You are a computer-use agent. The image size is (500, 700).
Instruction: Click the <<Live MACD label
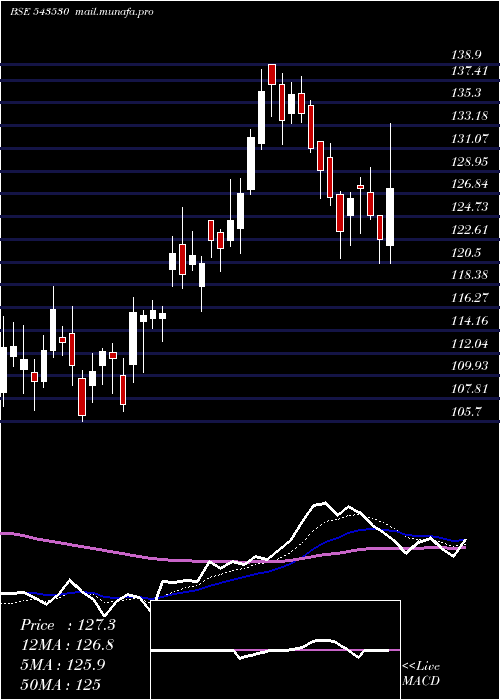click(x=421, y=674)
